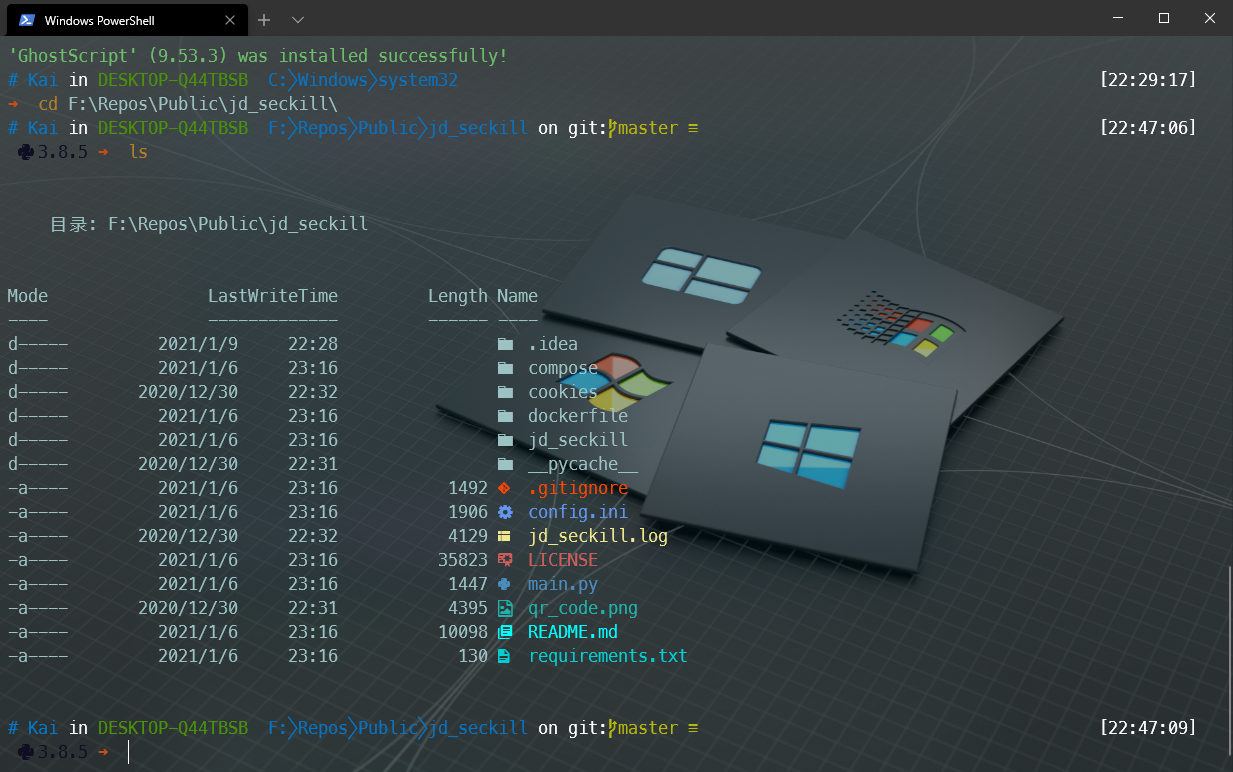
Task: Click the Mode column header
Action: (28, 296)
